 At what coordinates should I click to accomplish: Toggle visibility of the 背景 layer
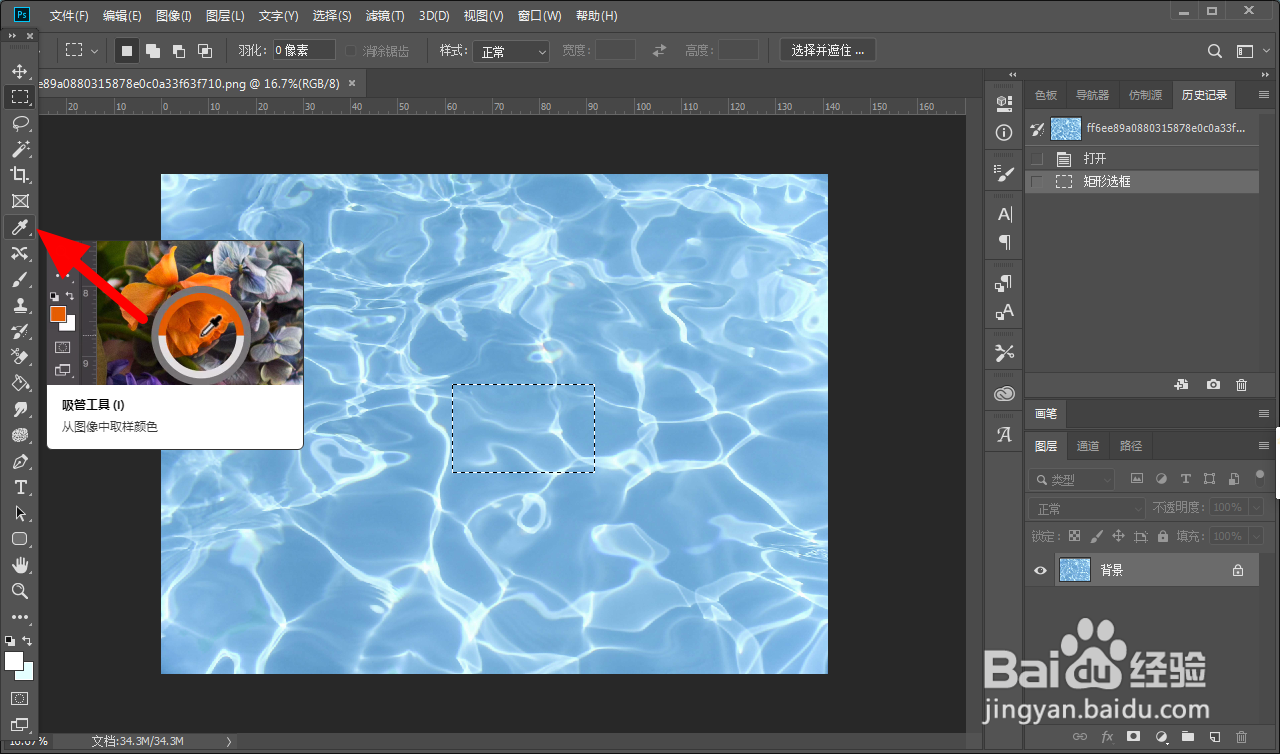pos(1040,570)
